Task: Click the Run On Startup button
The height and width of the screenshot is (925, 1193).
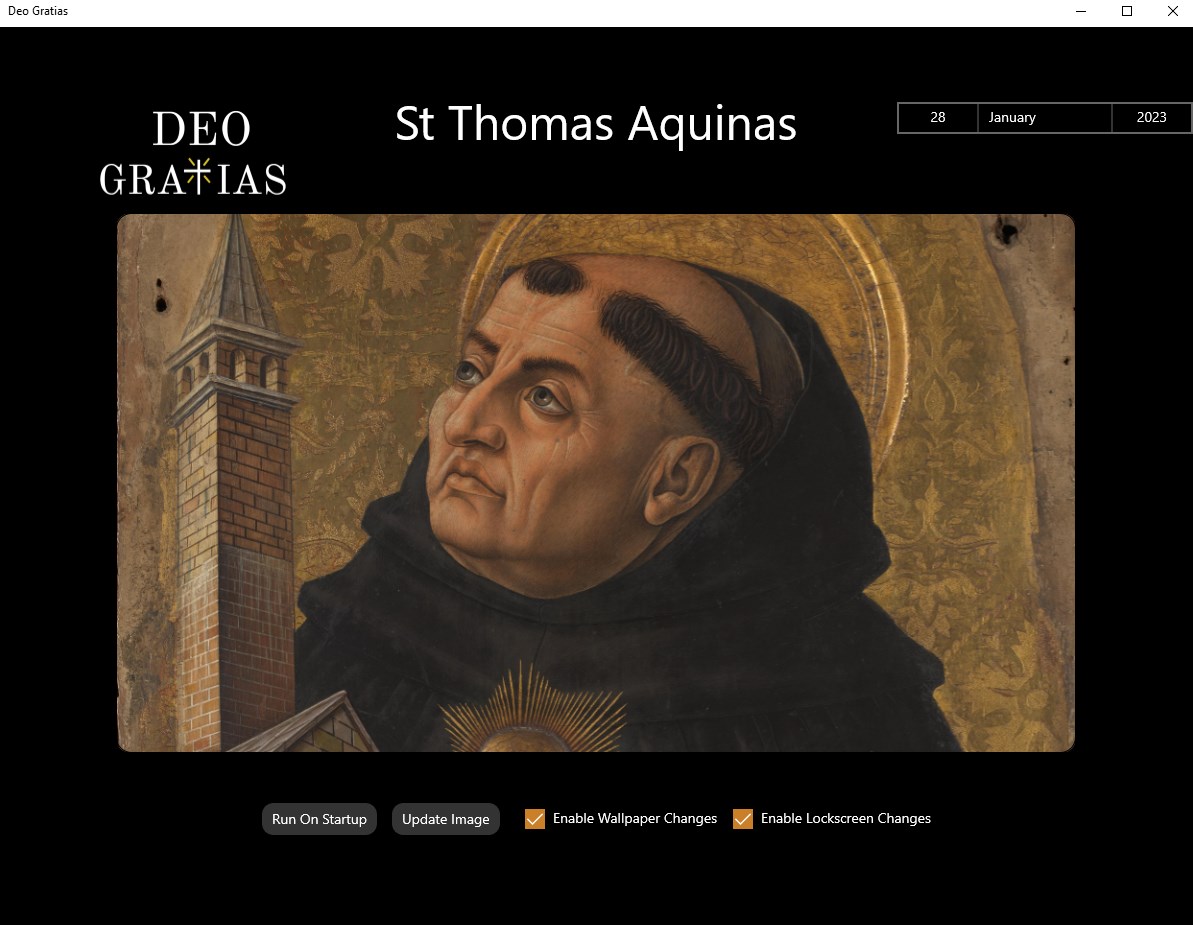Action: coord(320,819)
